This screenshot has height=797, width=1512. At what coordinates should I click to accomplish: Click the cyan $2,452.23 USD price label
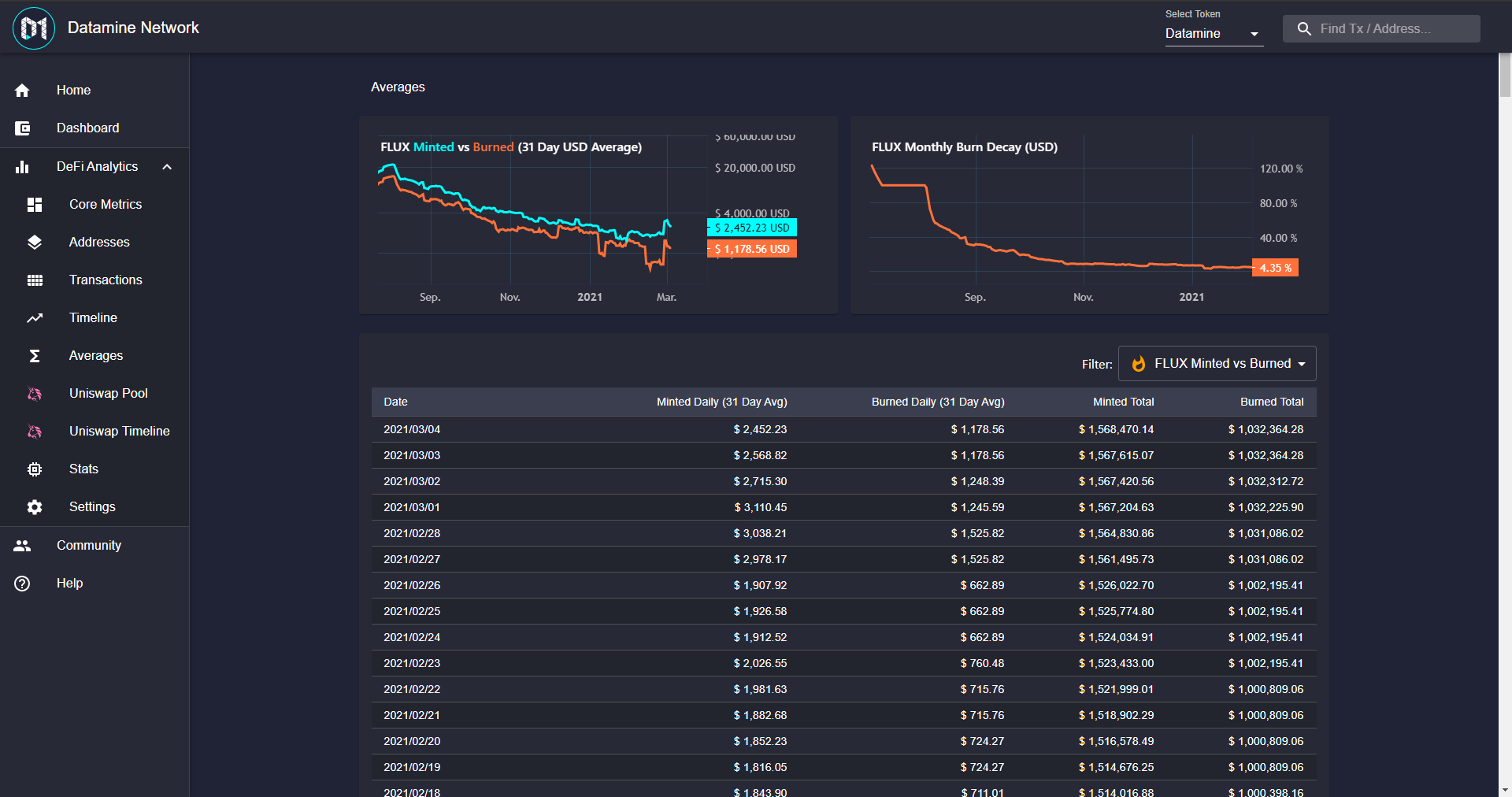coord(752,228)
